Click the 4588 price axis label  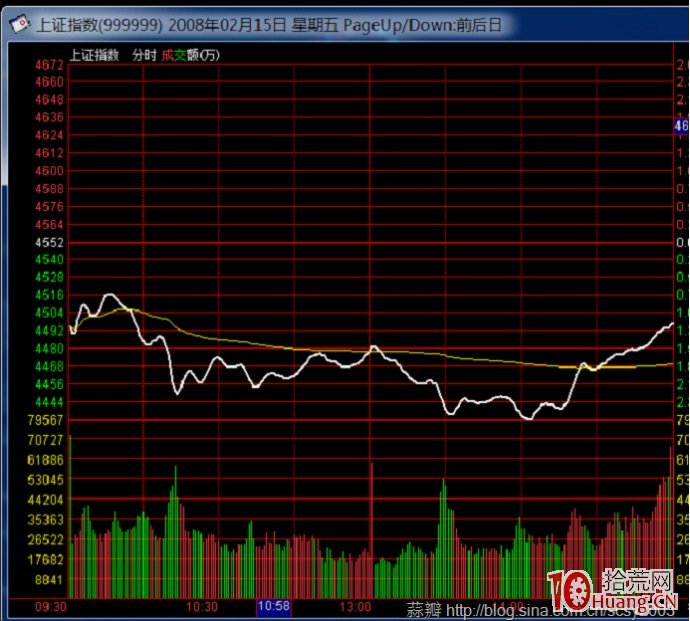pyautogui.click(x=49, y=189)
